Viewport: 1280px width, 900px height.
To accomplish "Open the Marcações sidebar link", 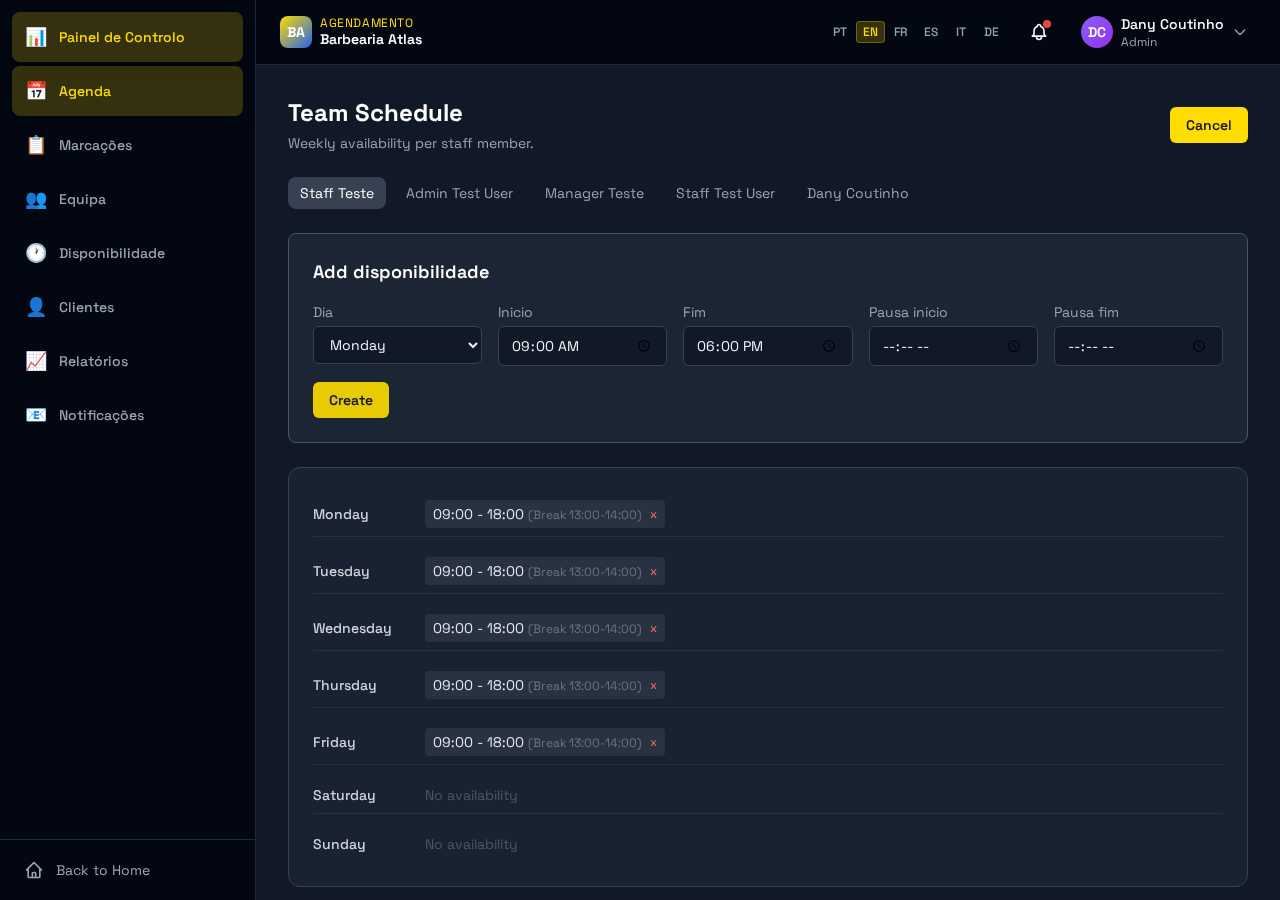I will 127,145.
